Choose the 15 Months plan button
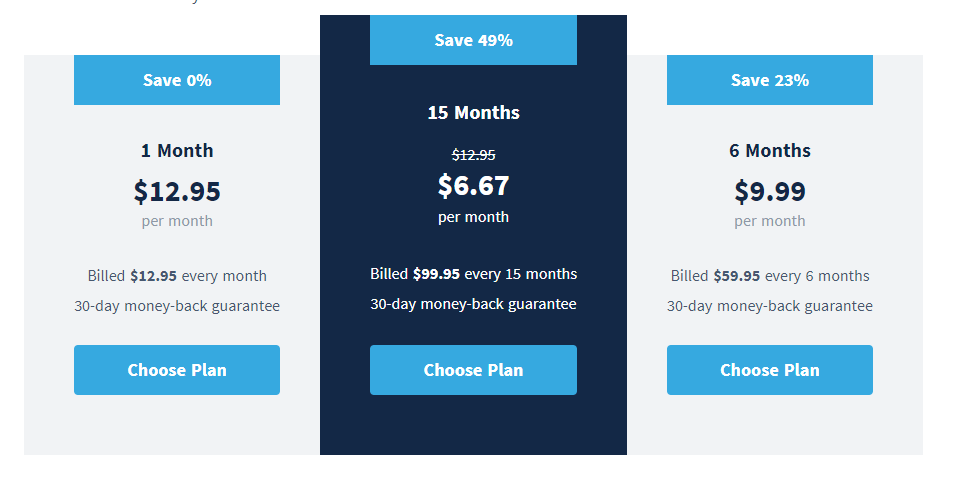Screen dimensions: 977x478 tap(474, 370)
